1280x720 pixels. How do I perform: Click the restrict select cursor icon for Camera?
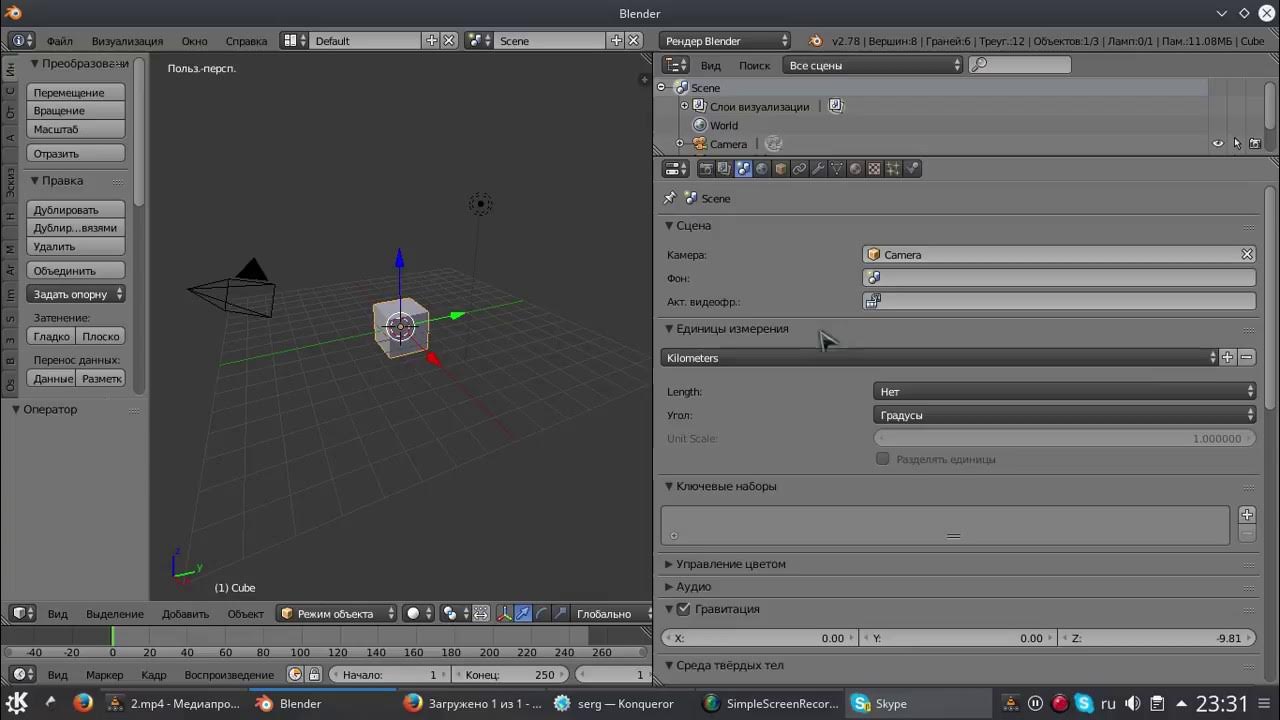(x=1237, y=144)
